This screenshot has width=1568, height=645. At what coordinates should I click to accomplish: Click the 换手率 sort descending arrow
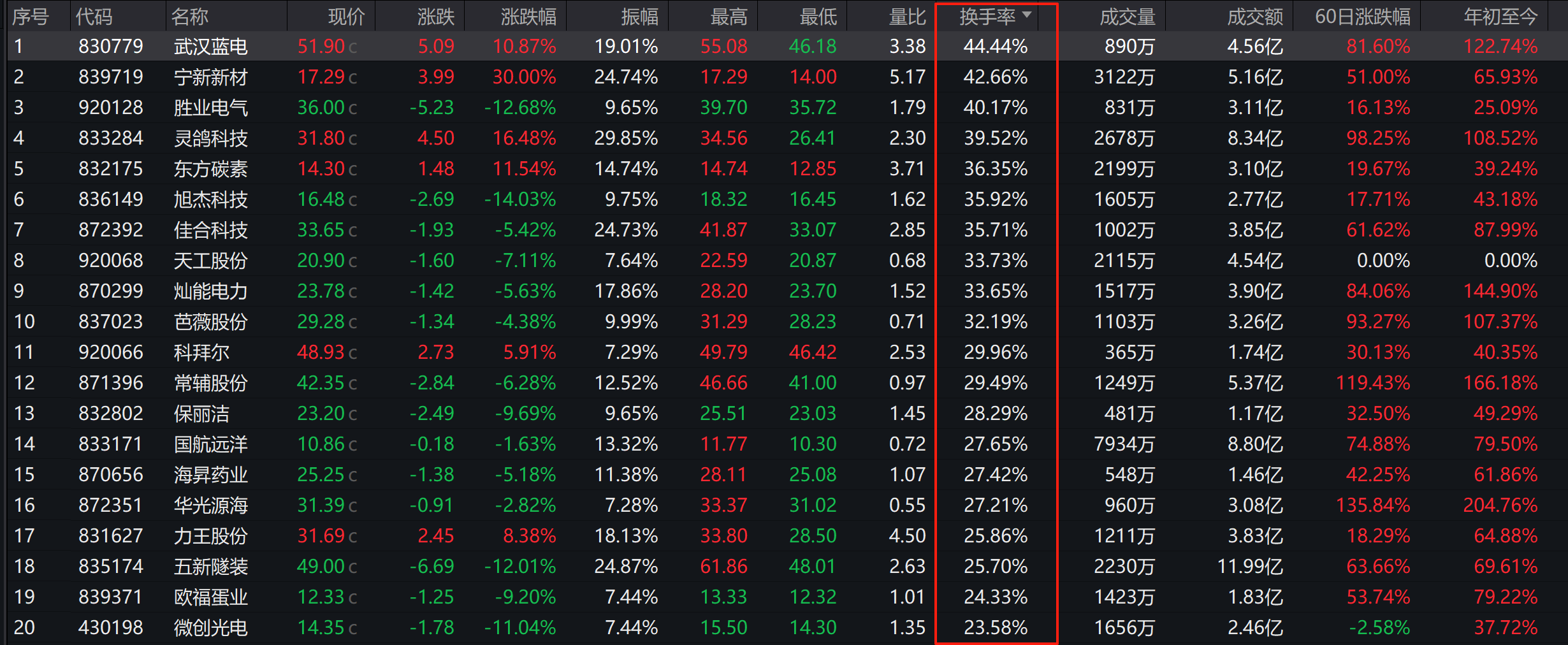coord(1026,14)
